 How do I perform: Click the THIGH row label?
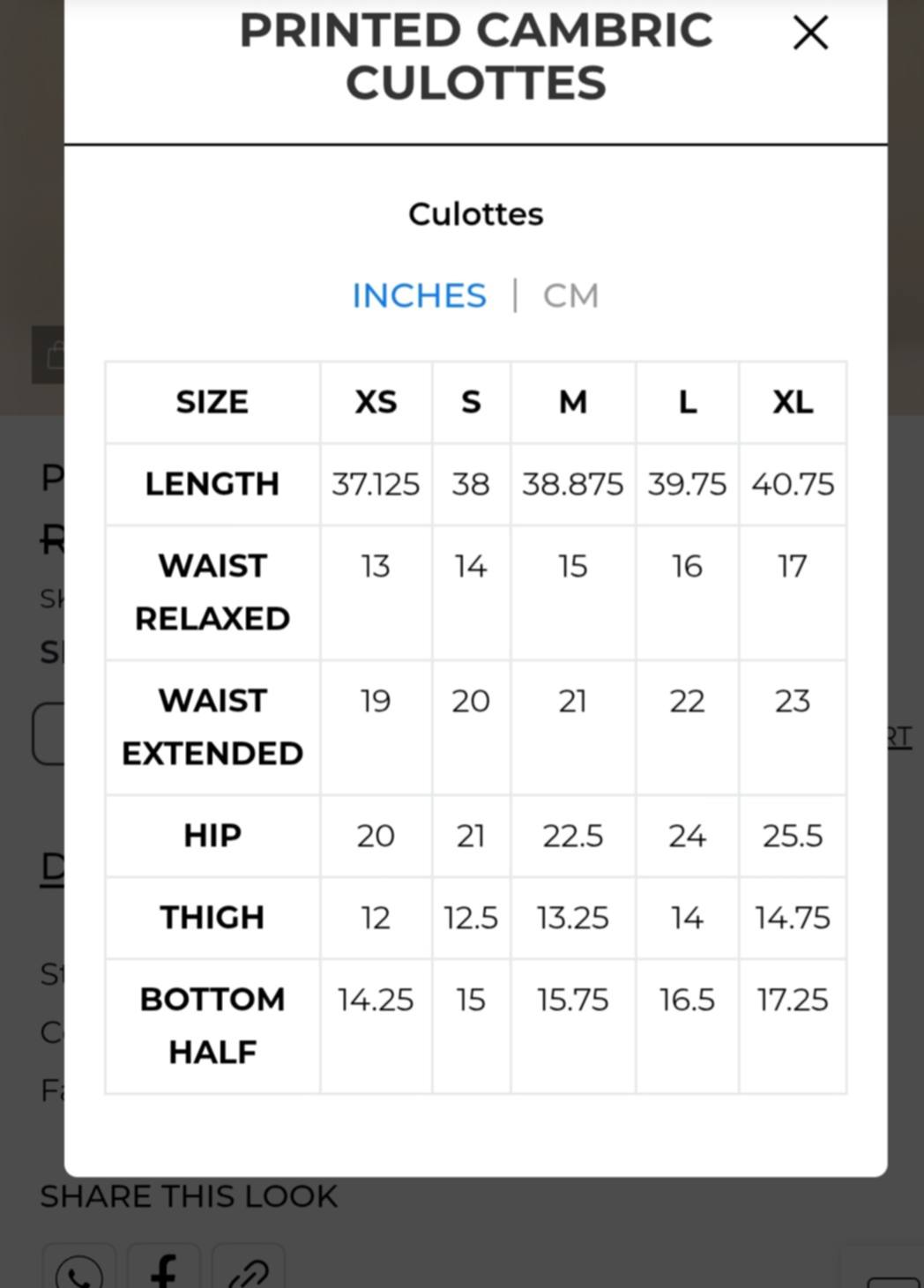tap(212, 917)
